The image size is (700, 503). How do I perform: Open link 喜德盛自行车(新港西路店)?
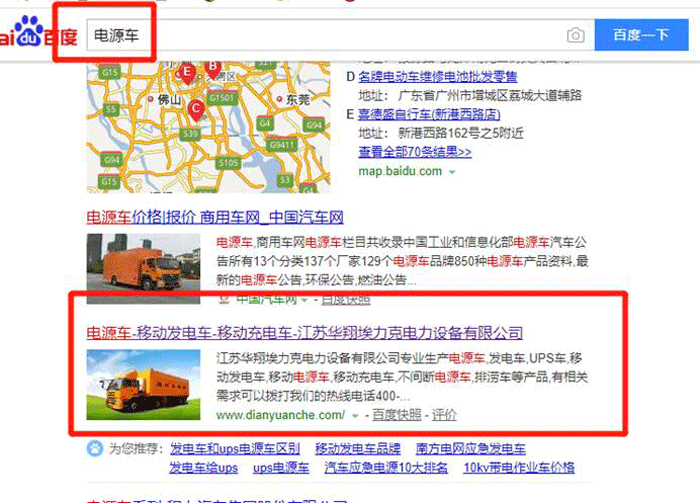point(429,114)
